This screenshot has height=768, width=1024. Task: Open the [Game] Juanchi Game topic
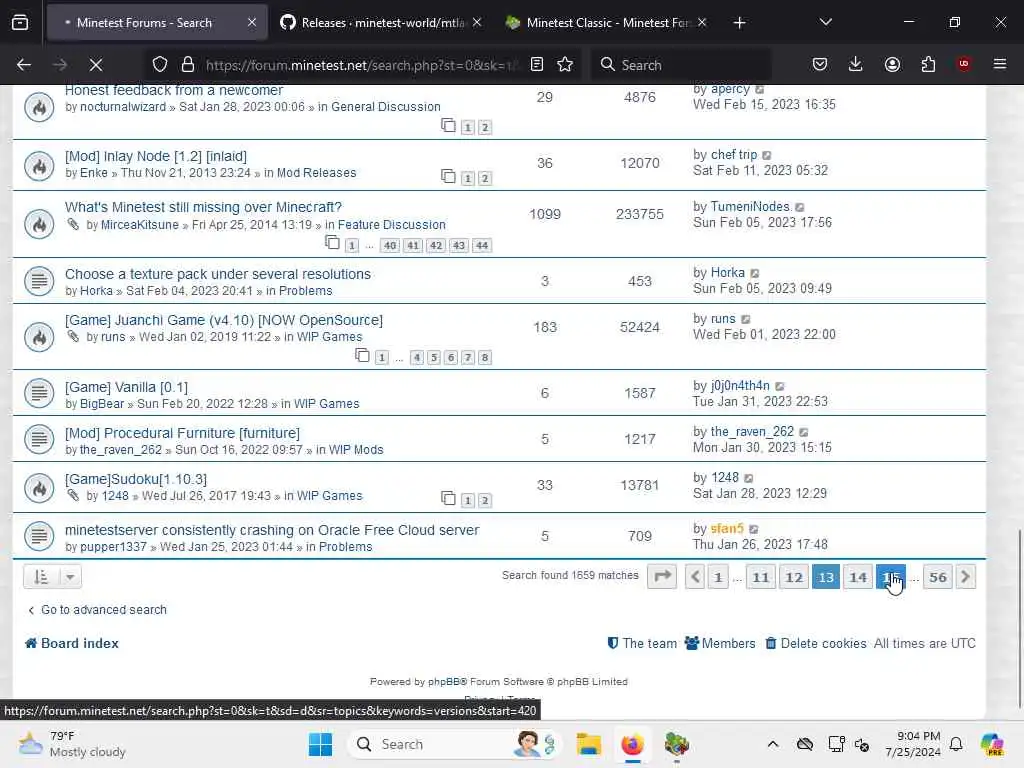click(x=223, y=320)
